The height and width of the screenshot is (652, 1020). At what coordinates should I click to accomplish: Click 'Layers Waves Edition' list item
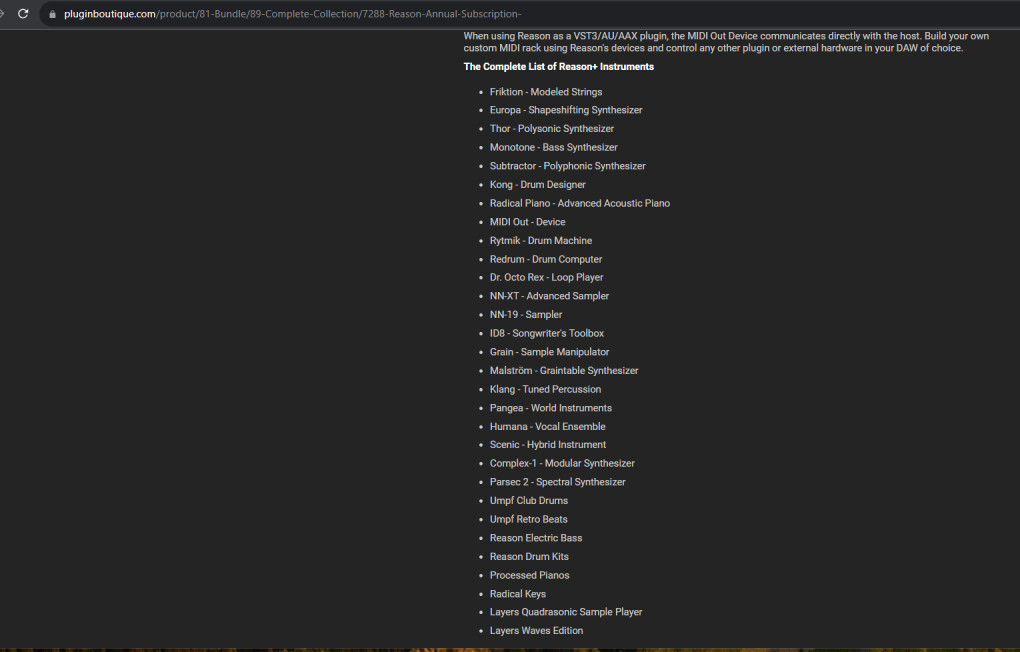537,631
